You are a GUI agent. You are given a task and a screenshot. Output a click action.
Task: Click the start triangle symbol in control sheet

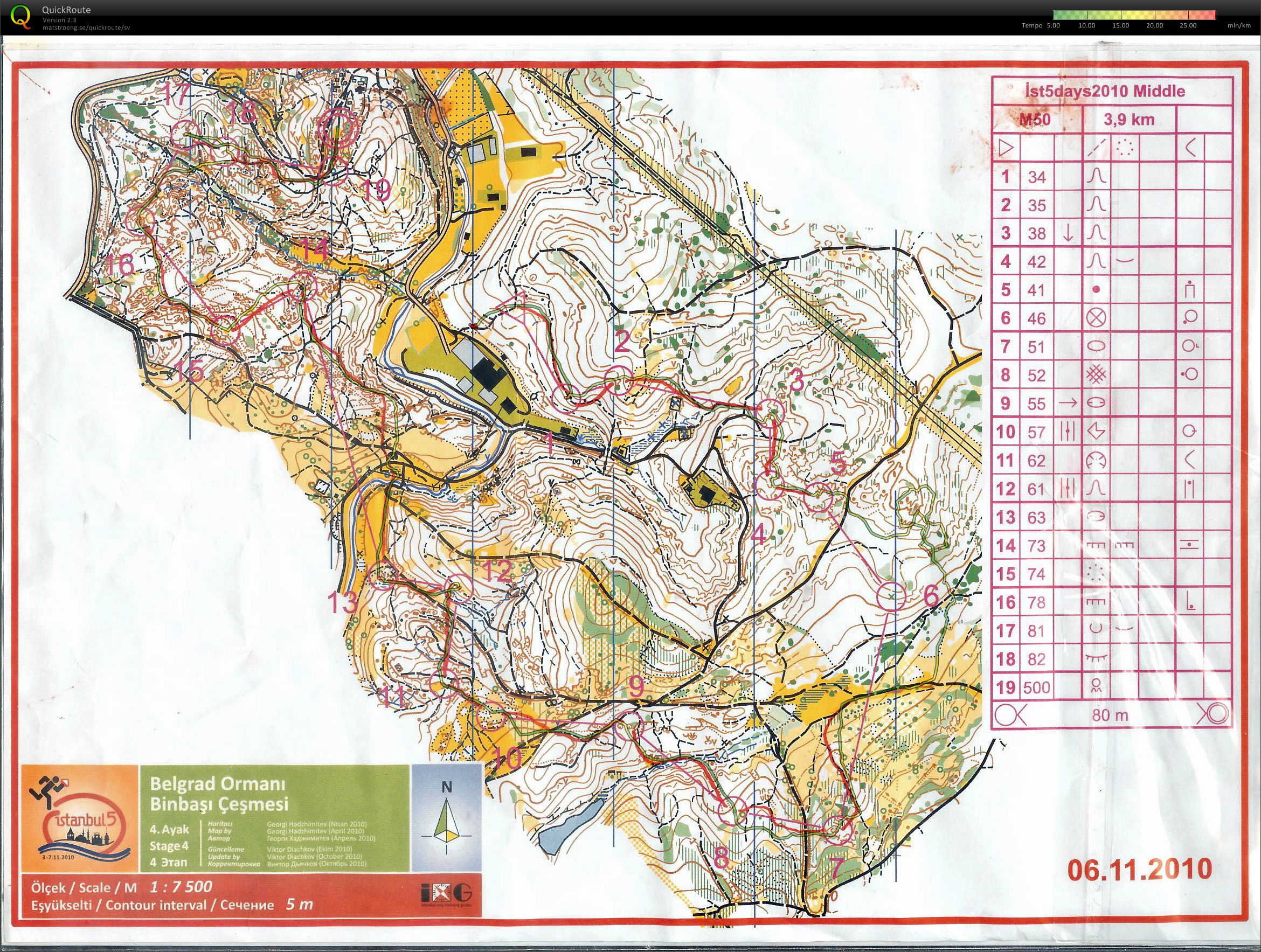coord(1006,148)
